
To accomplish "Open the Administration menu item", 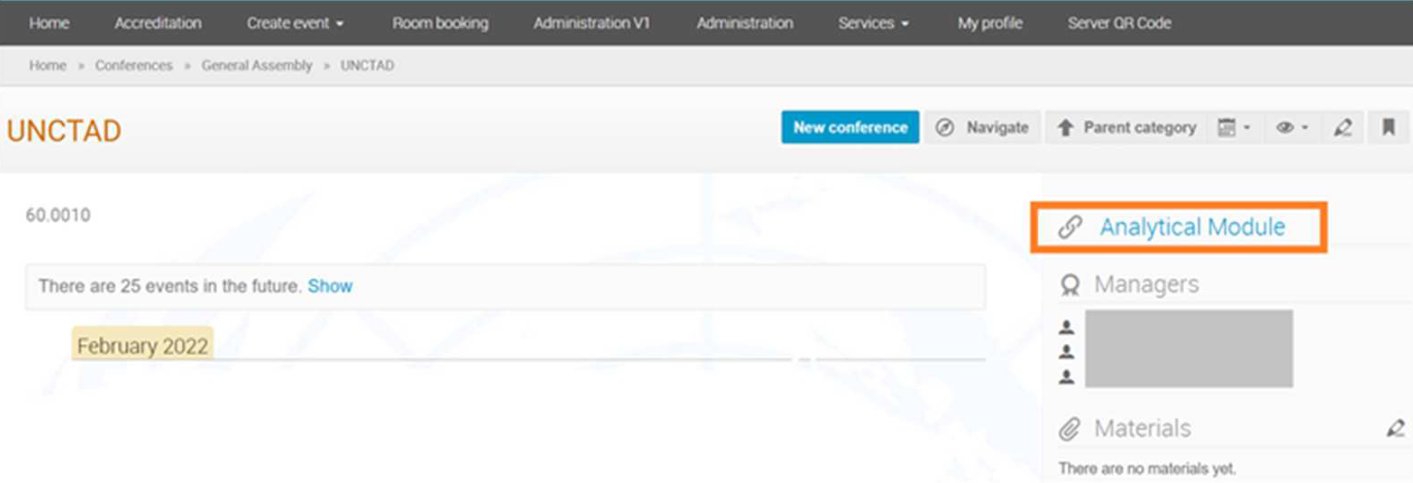I will 745,23.
